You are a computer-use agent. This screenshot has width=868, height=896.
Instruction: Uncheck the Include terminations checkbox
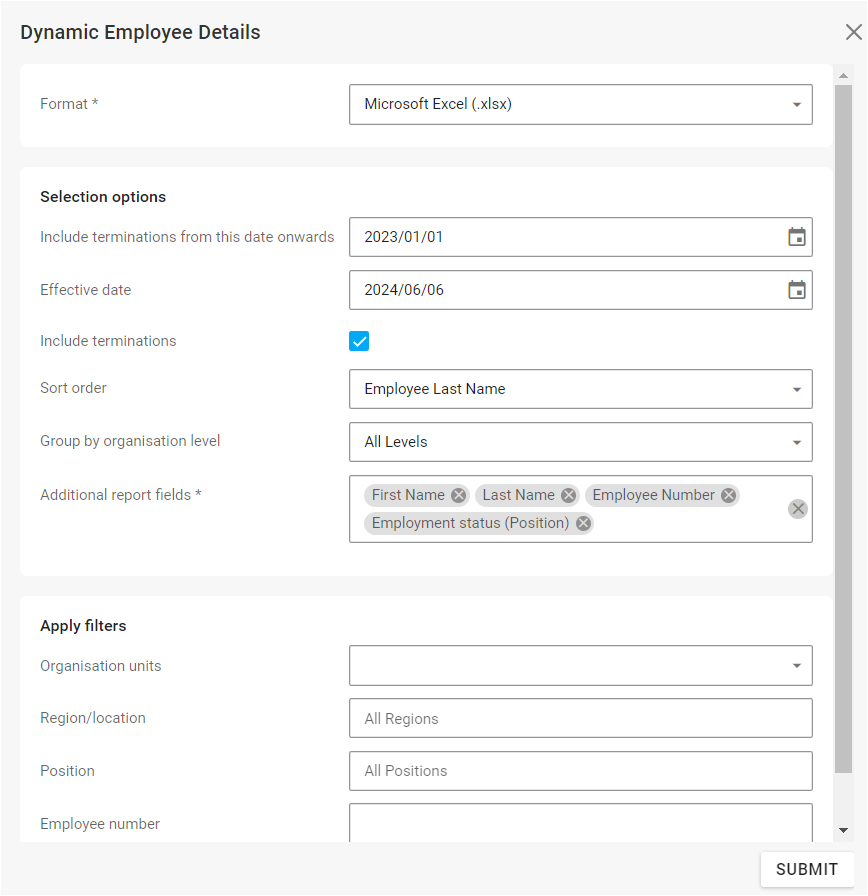(x=359, y=341)
